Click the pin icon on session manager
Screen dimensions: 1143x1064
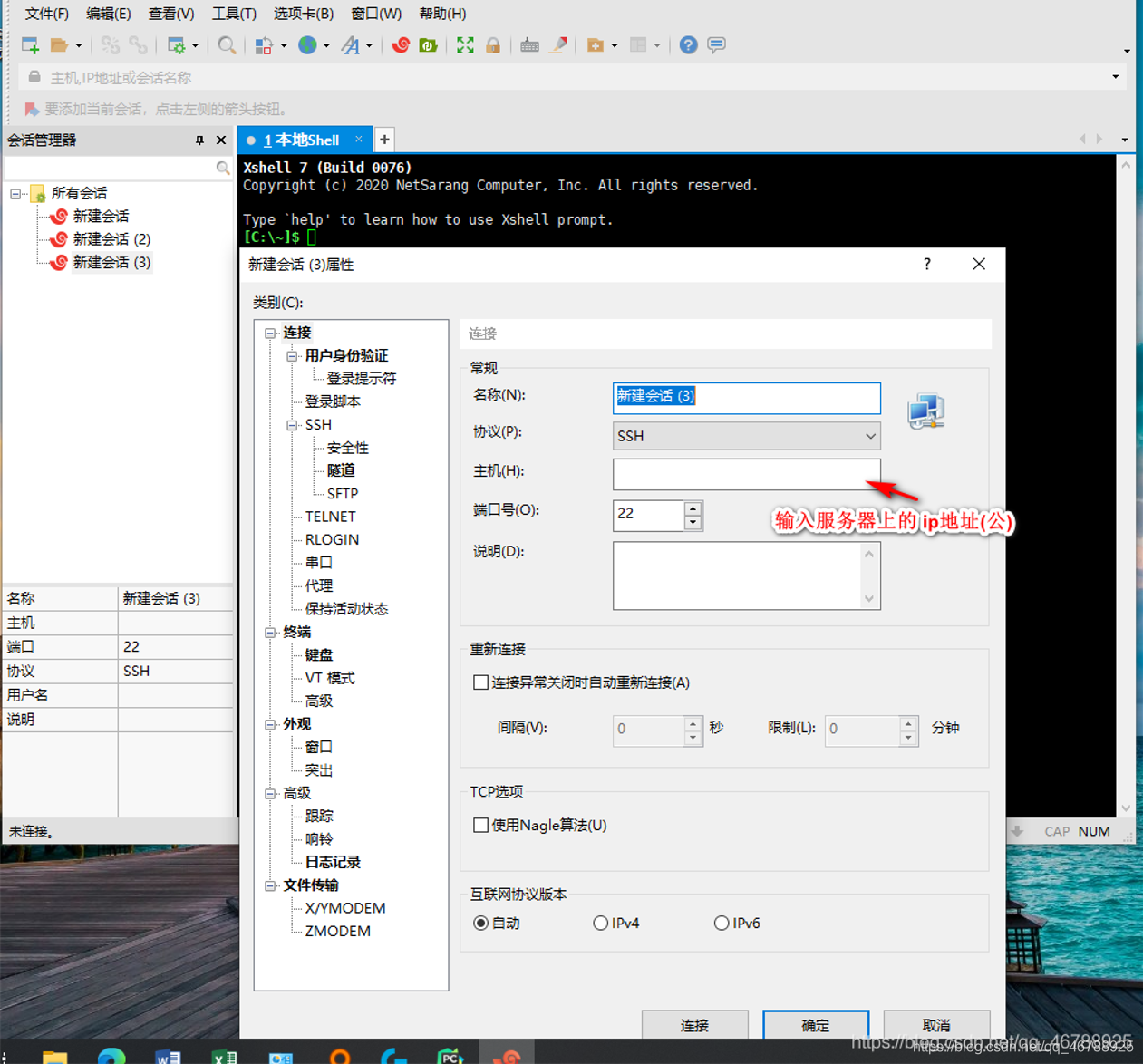199,140
